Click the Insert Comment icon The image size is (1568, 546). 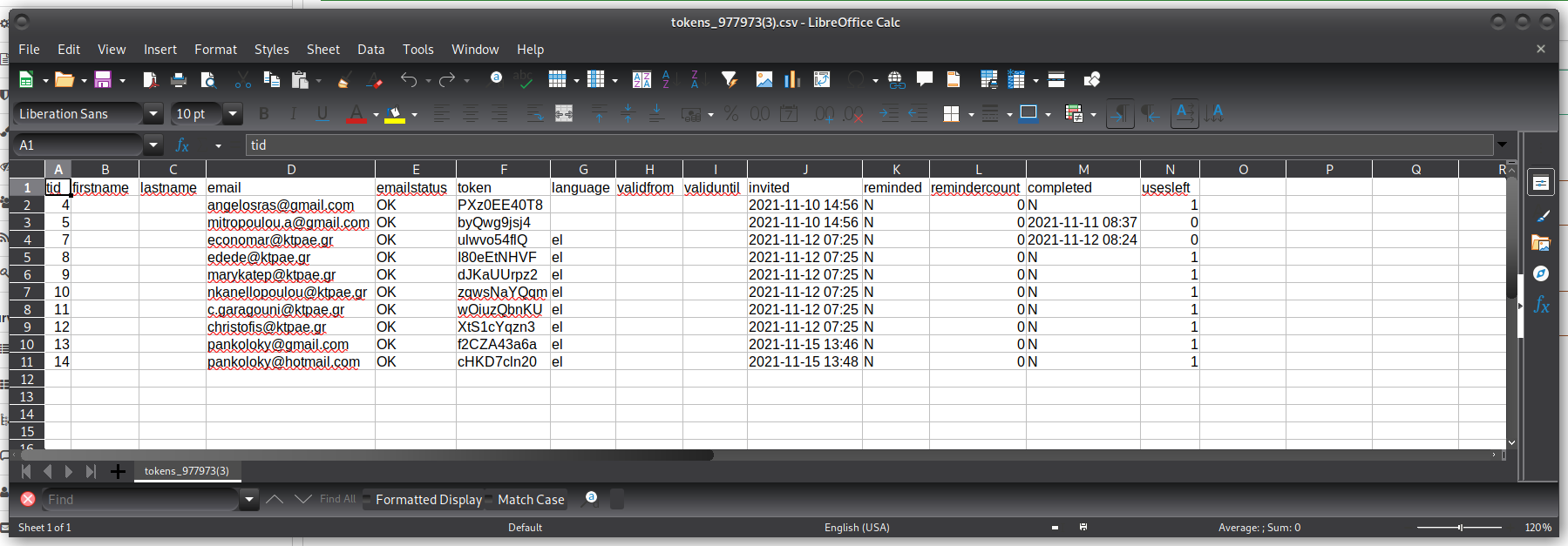coord(925,80)
